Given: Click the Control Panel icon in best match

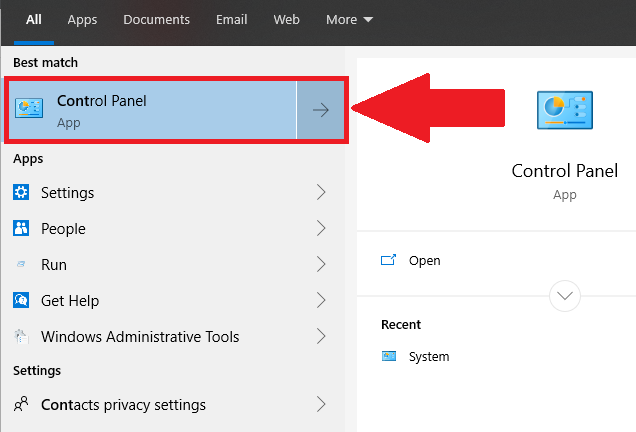Looking at the screenshot, I should tap(29, 108).
